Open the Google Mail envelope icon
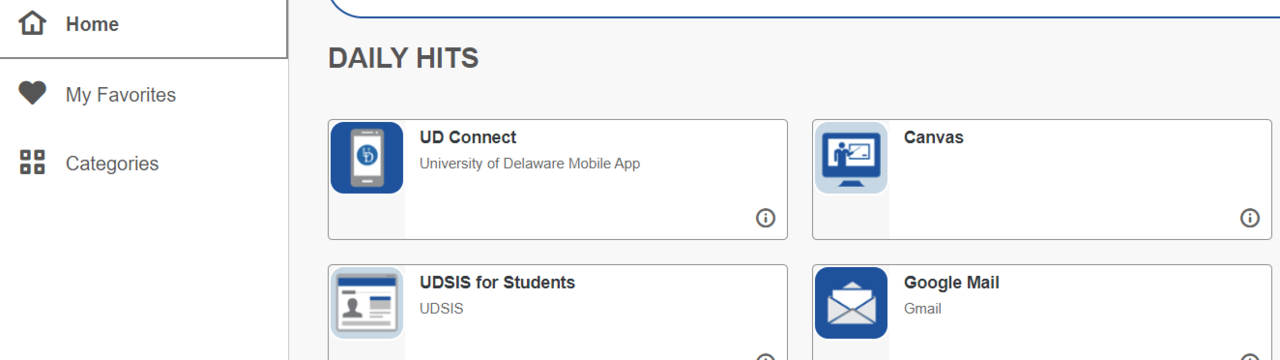This screenshot has height=360, width=1280. [851, 303]
